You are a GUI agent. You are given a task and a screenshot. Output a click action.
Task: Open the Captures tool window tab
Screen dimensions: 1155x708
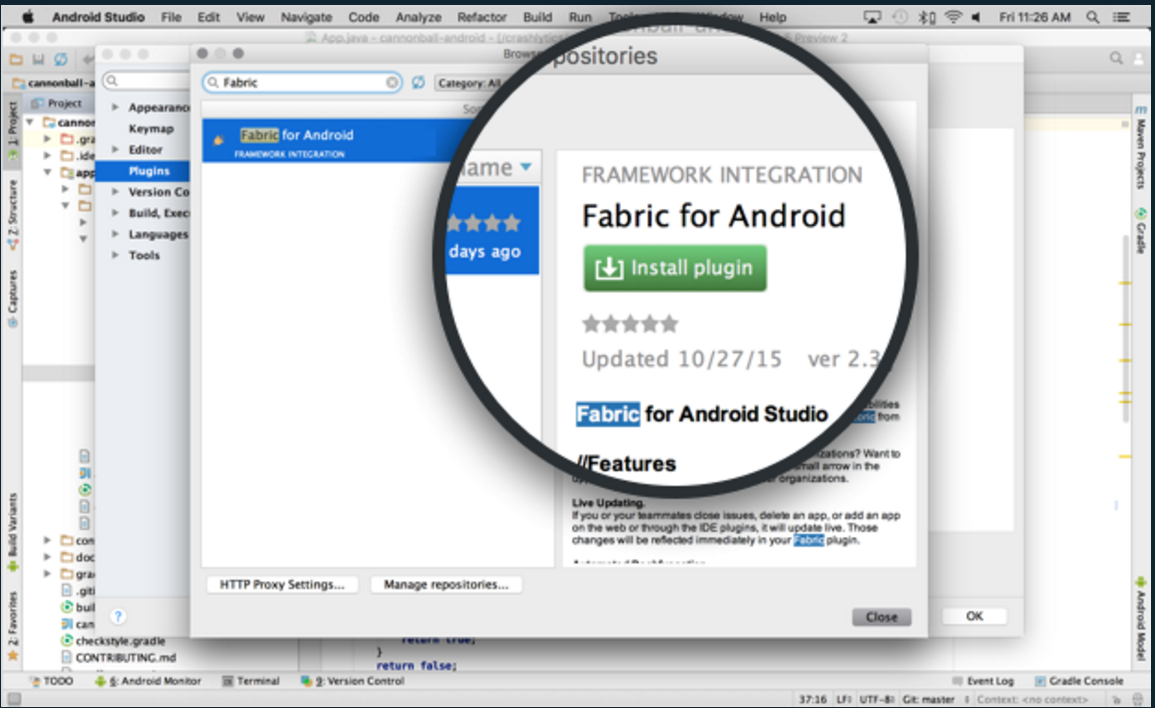click(x=13, y=298)
